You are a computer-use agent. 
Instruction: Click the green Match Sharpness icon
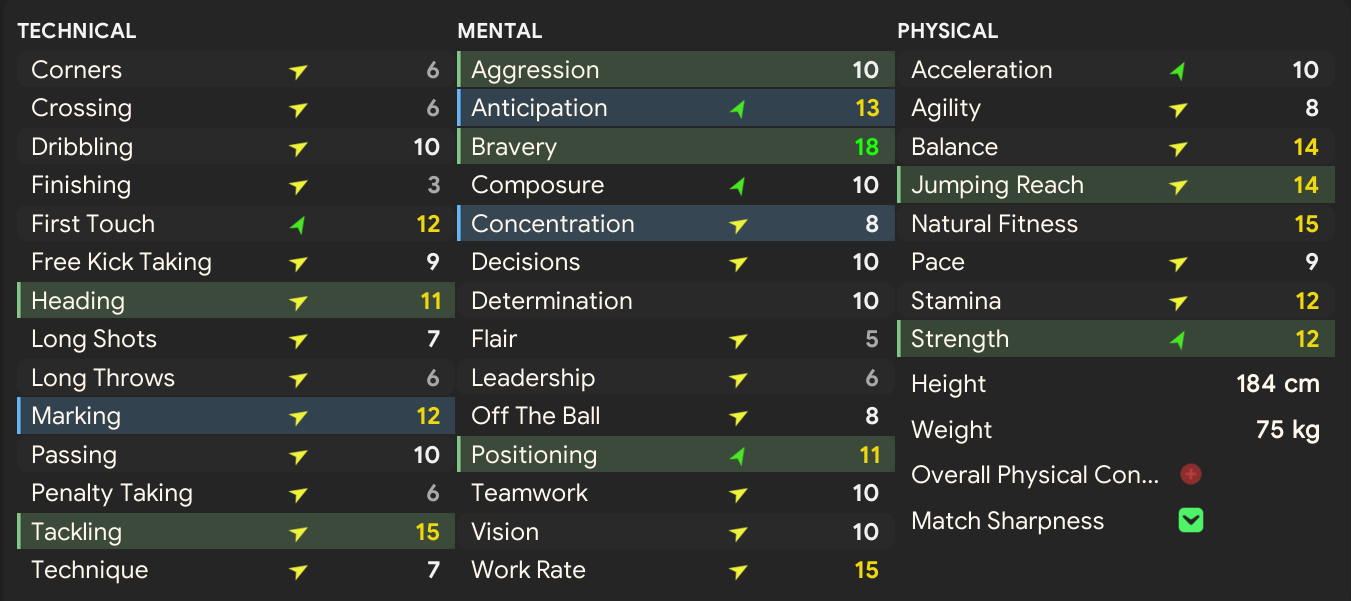(x=1190, y=520)
